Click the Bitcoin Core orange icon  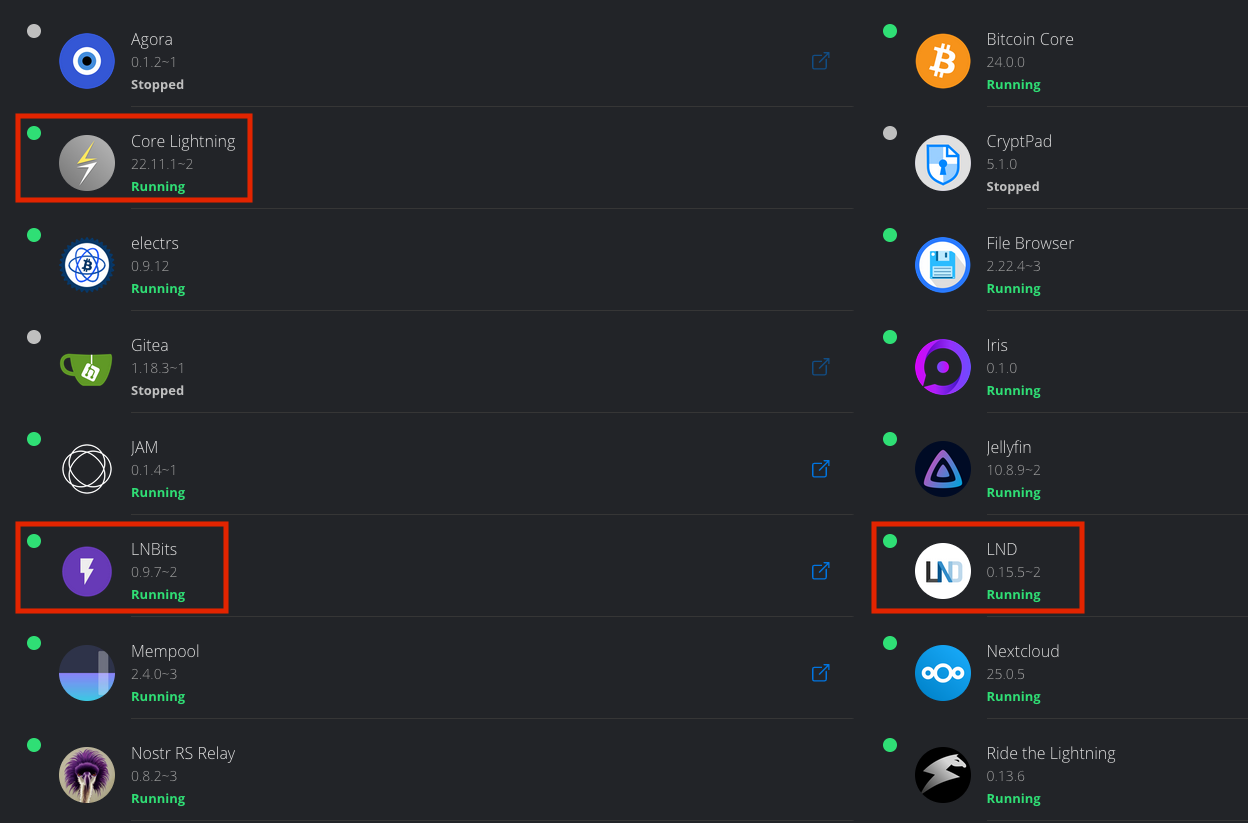943,61
